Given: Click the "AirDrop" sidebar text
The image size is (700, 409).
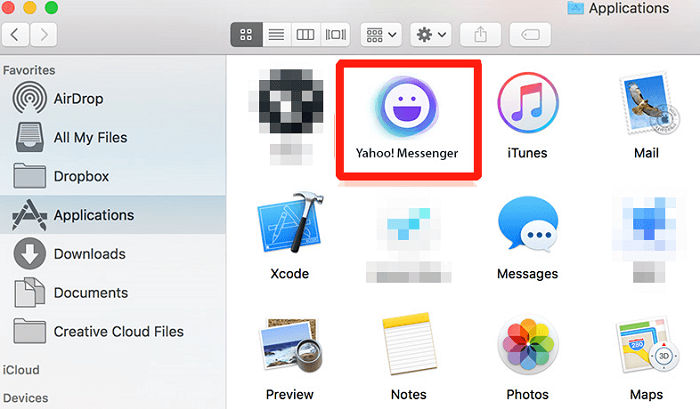Looking at the screenshot, I should click(79, 98).
